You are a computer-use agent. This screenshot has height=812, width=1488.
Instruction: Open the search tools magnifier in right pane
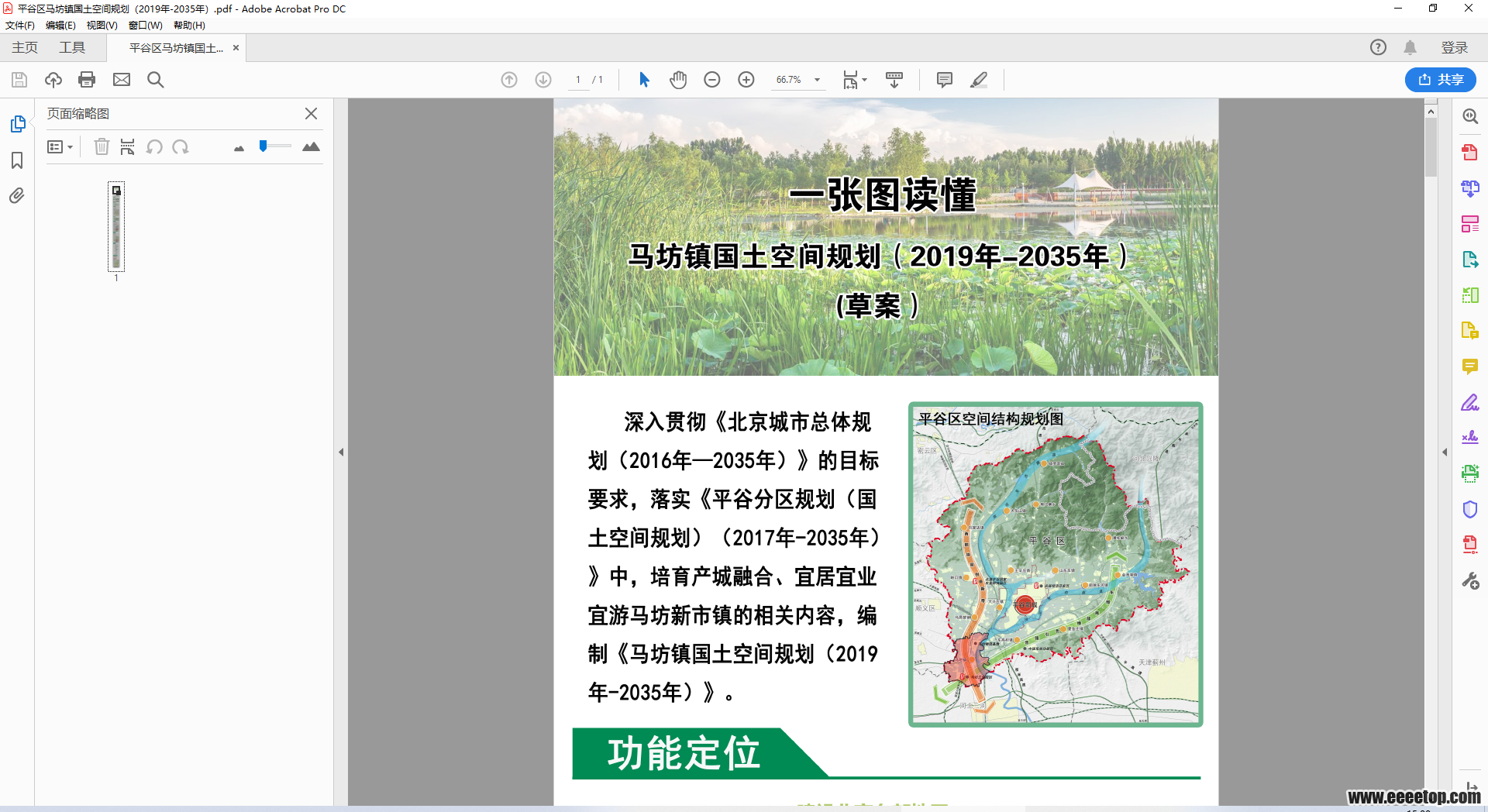1470,116
